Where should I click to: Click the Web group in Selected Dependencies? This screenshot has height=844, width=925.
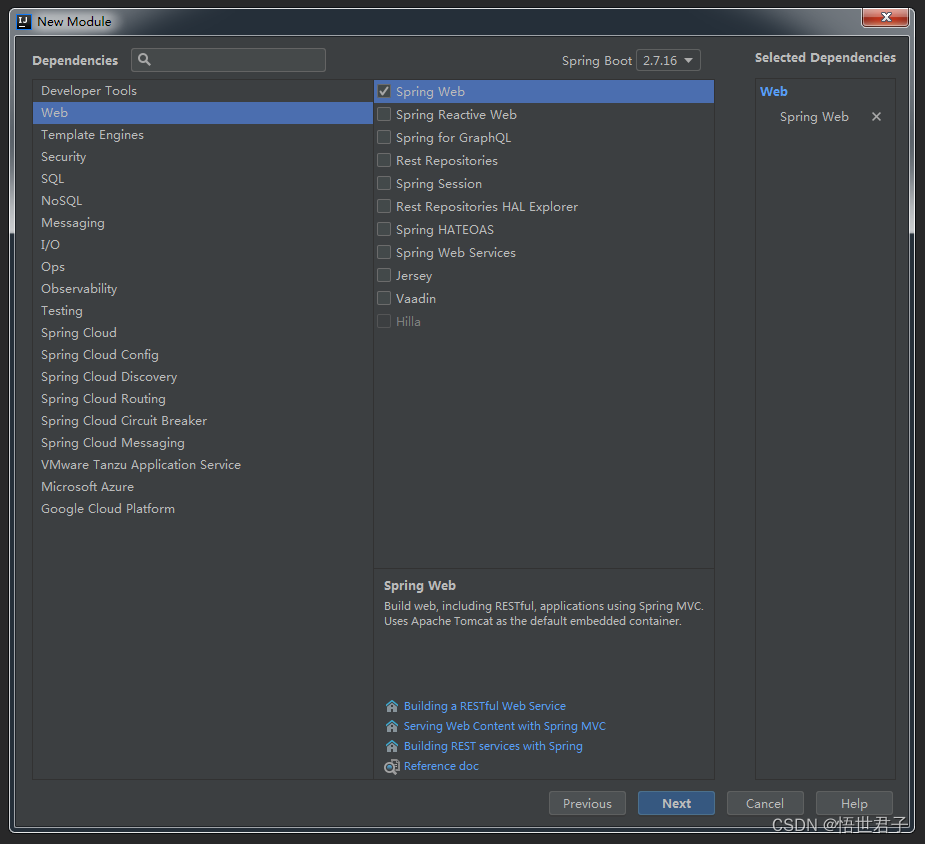click(x=773, y=91)
